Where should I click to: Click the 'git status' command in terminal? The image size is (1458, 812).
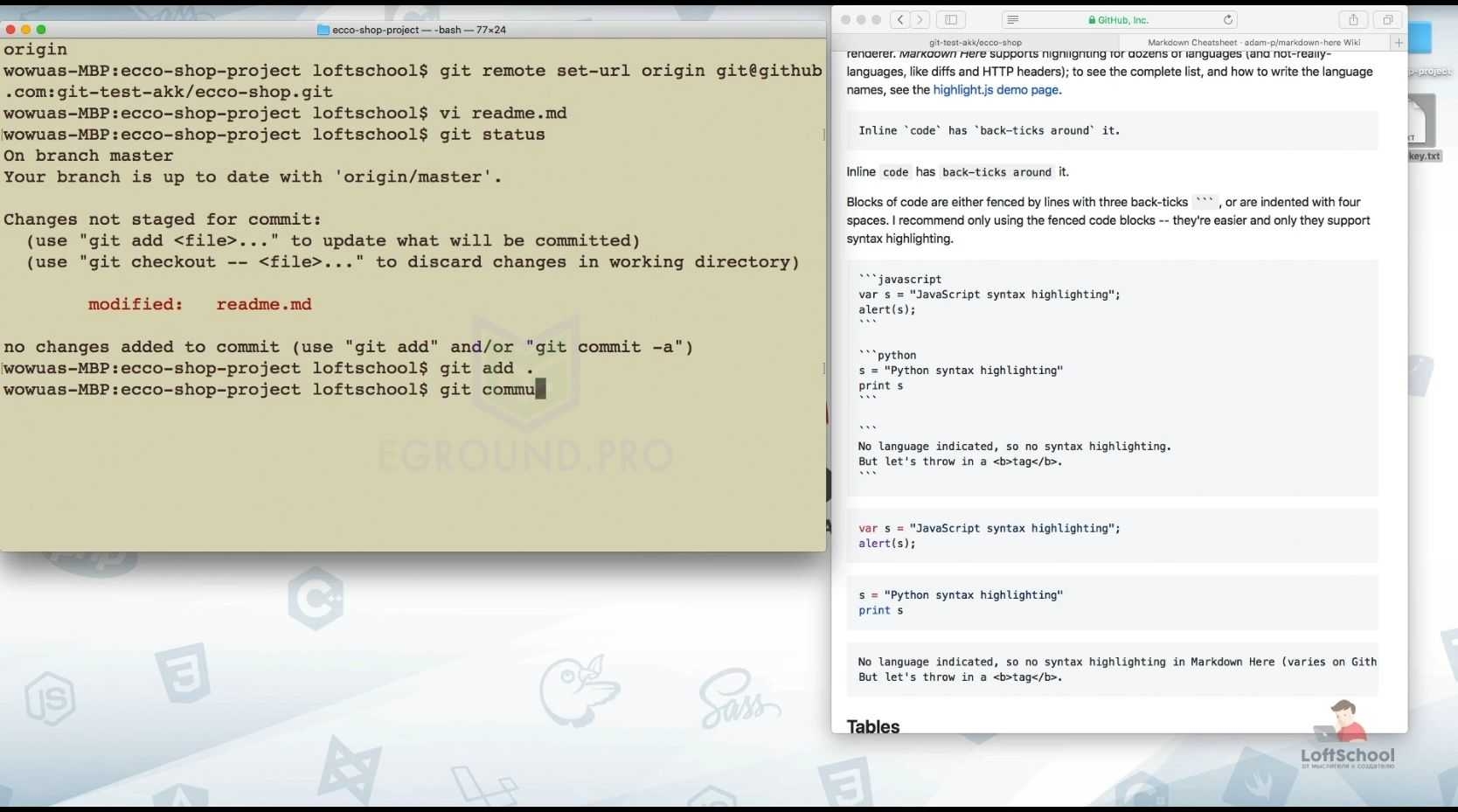tap(492, 135)
